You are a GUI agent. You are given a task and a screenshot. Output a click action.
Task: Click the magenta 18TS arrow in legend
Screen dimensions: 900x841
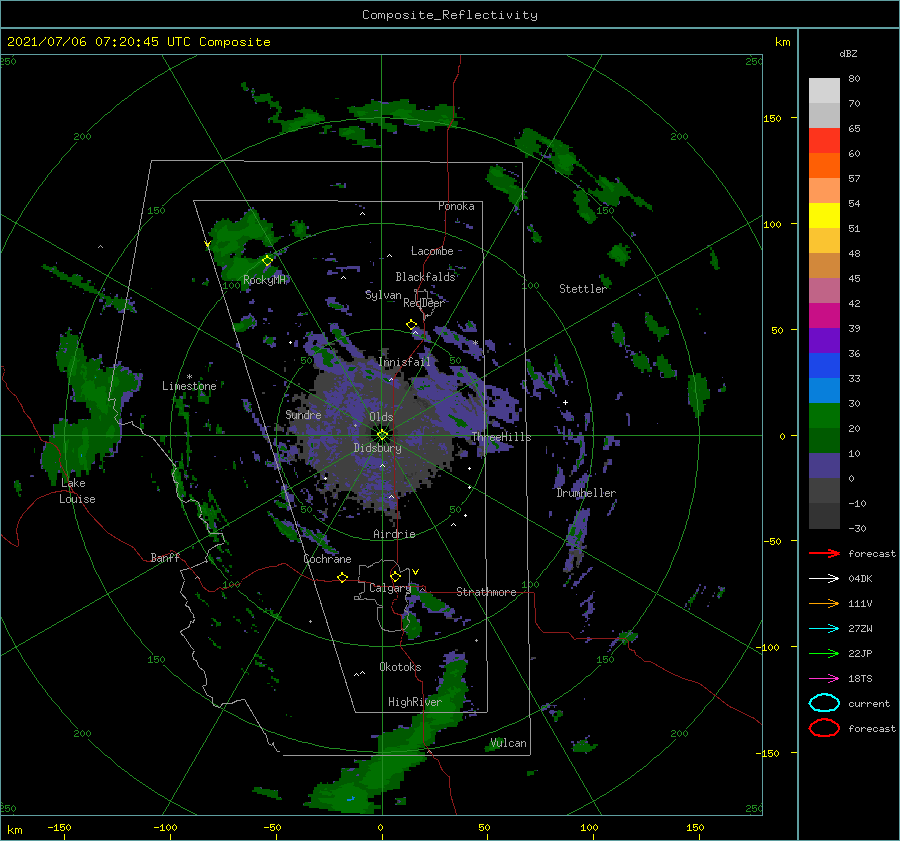824,679
